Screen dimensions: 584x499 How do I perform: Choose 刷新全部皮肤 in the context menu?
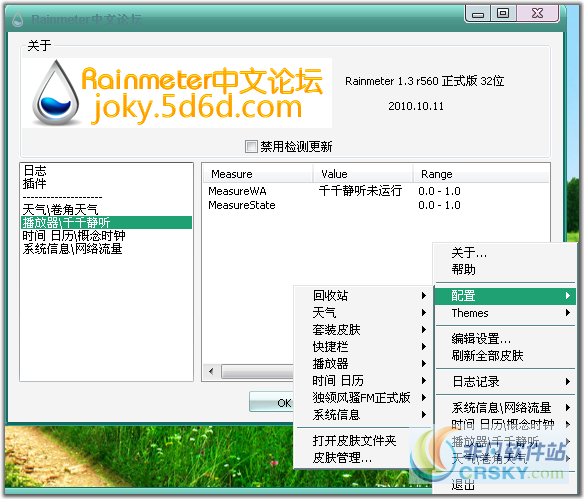click(505, 356)
